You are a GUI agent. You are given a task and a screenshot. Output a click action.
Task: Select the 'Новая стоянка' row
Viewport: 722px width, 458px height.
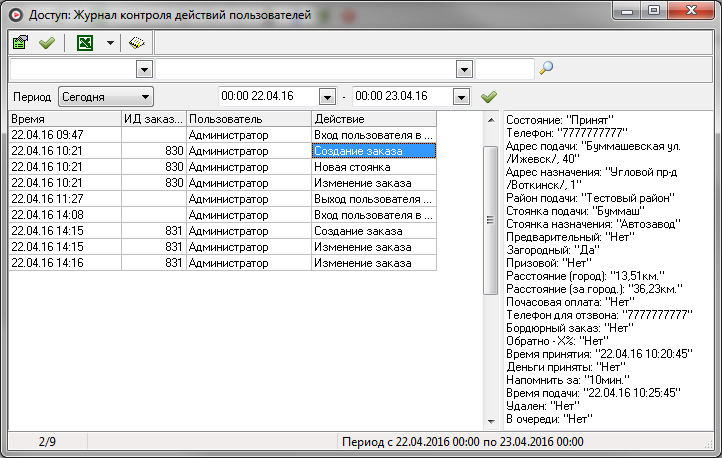pos(372,167)
